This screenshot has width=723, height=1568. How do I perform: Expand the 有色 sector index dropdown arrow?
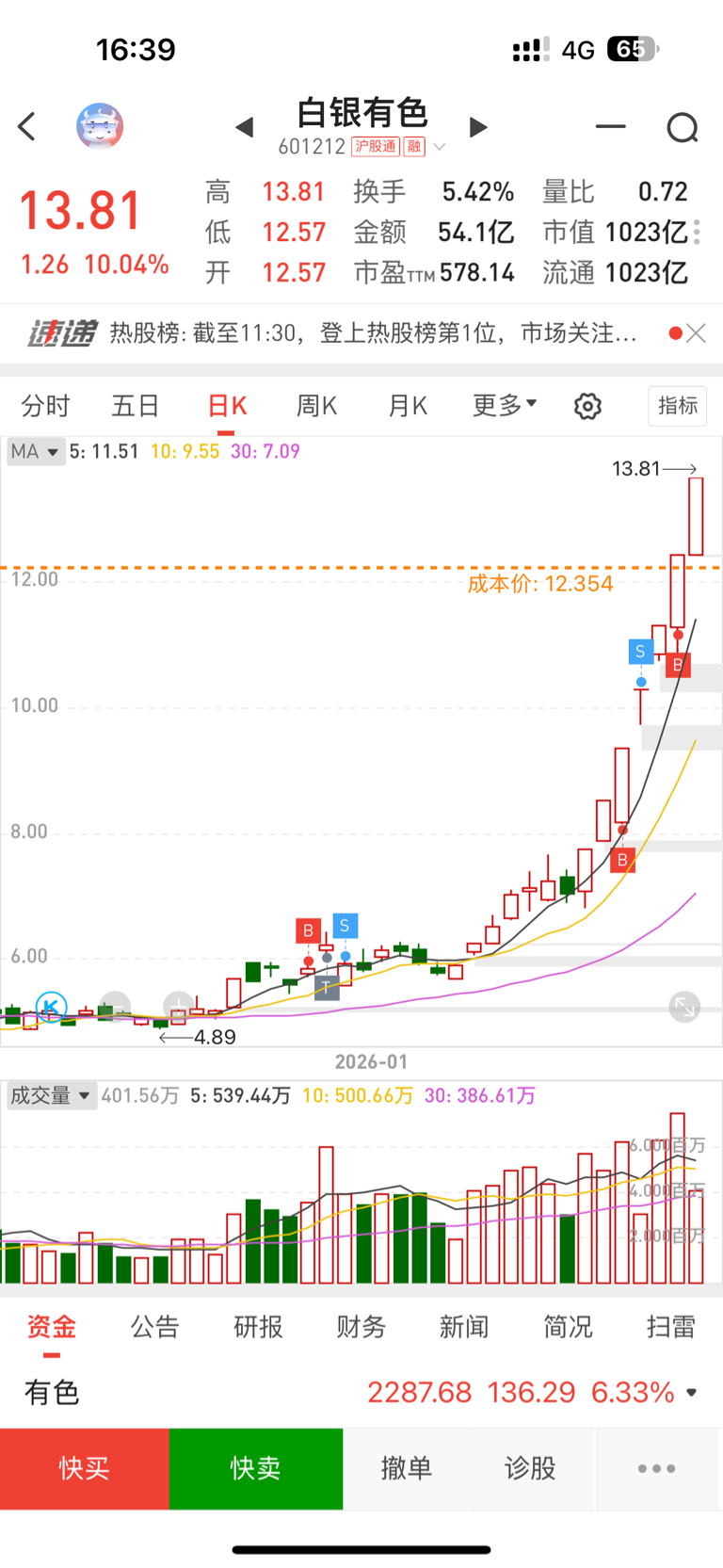pyautogui.click(x=692, y=1393)
